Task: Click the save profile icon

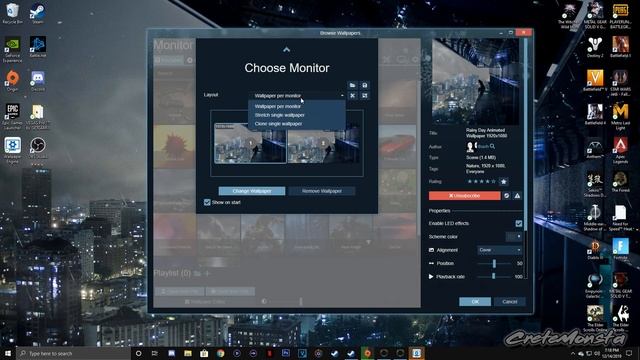Action: pyautogui.click(x=364, y=85)
